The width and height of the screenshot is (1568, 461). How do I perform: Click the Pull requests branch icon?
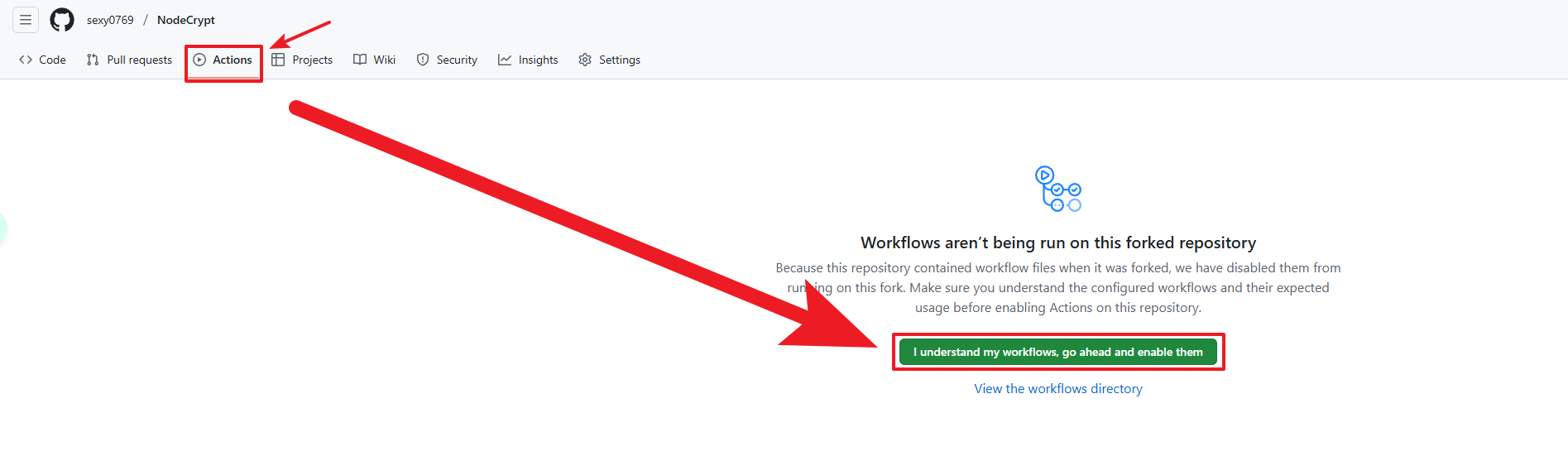coord(93,60)
